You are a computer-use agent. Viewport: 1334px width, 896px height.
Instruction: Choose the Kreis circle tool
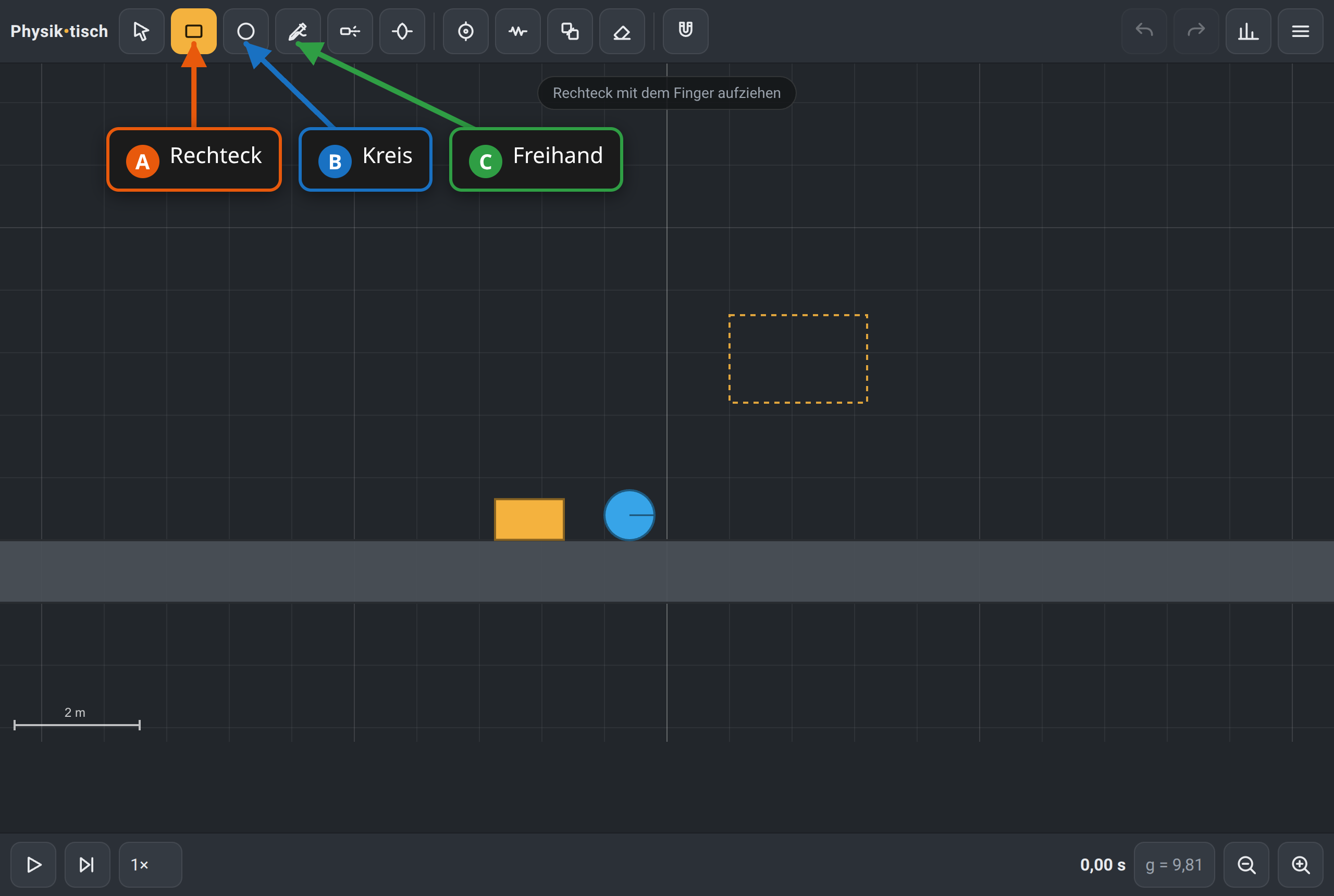click(x=246, y=31)
